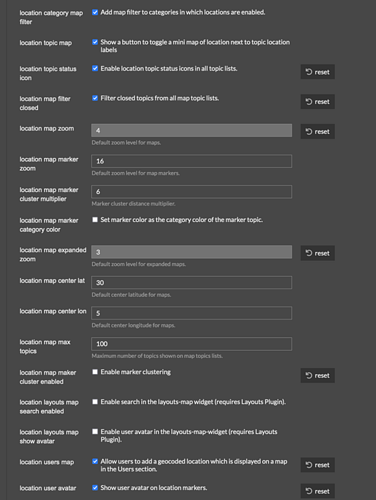Select 'Default center latitude for maps.' text
The height and width of the screenshot is (500, 376).
point(131,295)
